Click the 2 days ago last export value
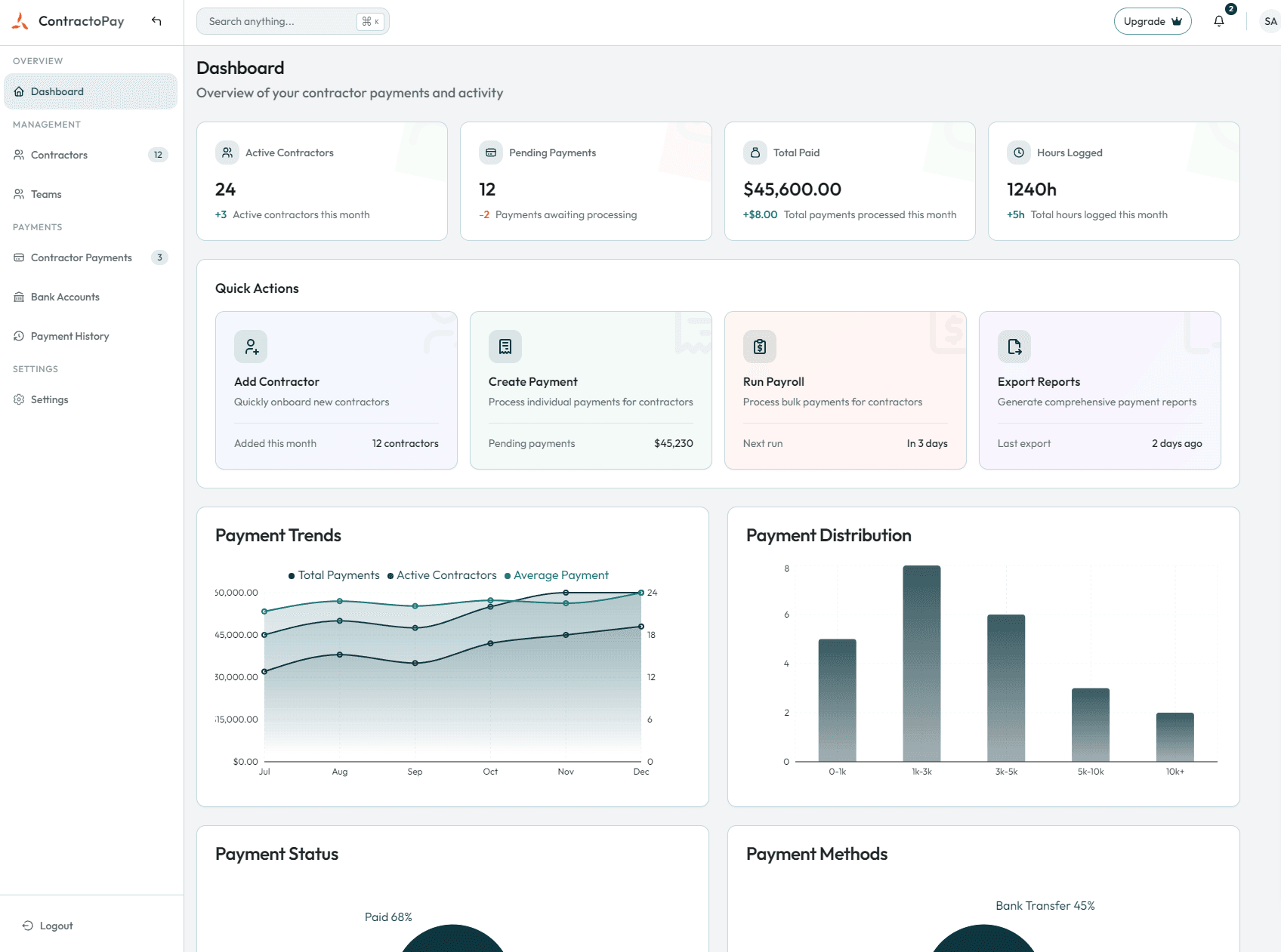The width and height of the screenshot is (1281, 952). click(x=1177, y=443)
